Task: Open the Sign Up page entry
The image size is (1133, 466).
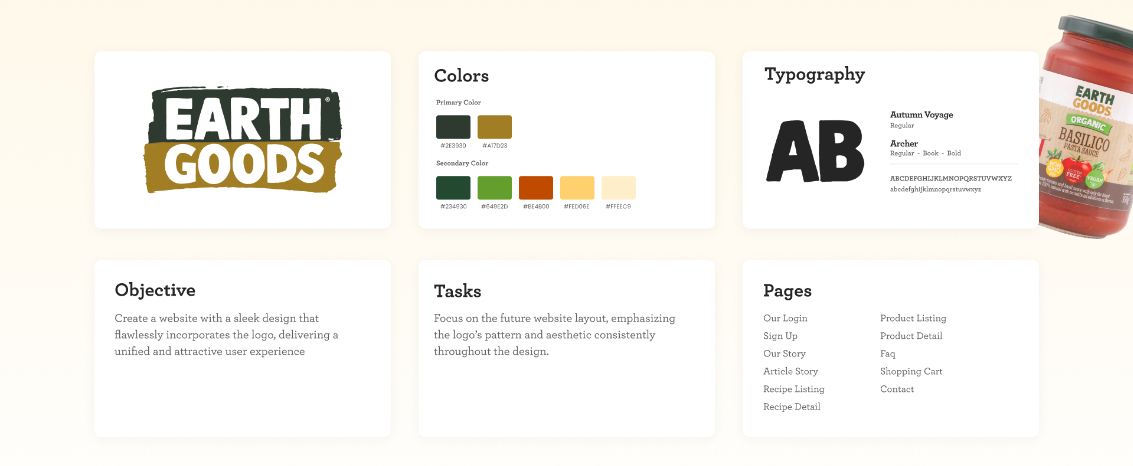Action: [780, 336]
